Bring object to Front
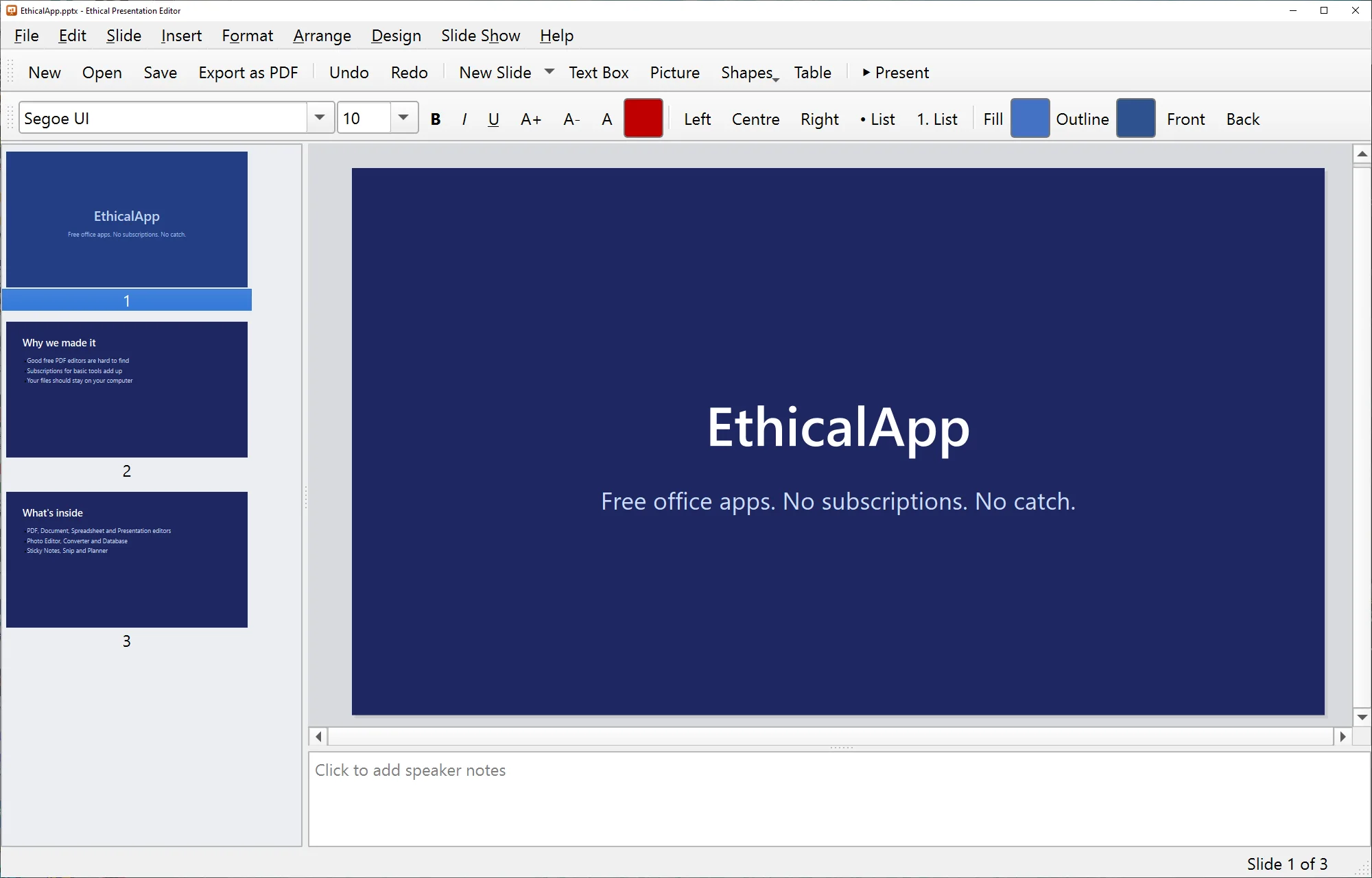 (x=1185, y=119)
